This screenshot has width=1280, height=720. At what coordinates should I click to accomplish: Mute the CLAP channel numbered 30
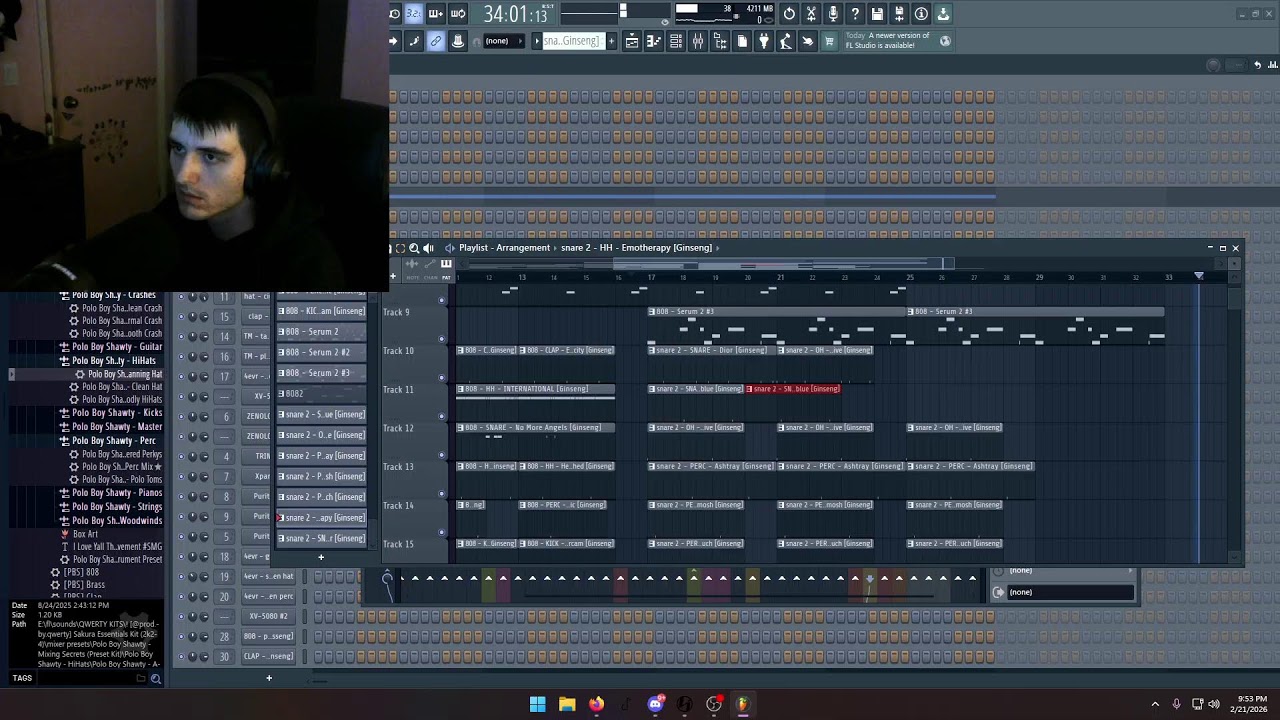click(181, 657)
